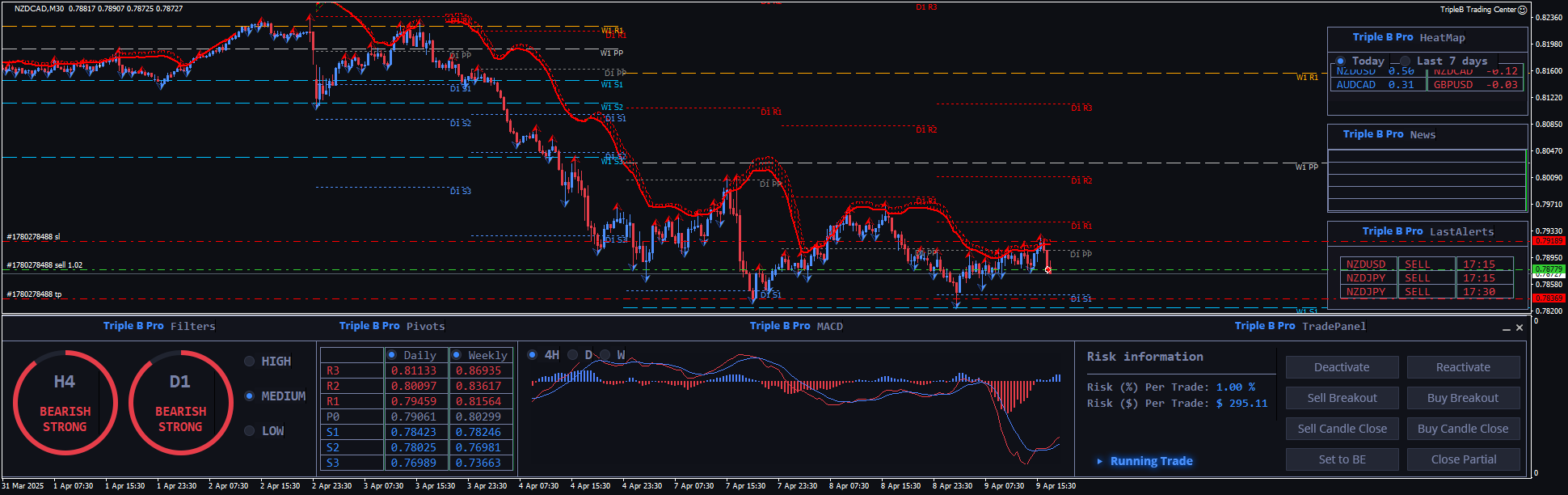Click the red trade marker on latest candle
1568x495 pixels.
pyautogui.click(x=1048, y=270)
